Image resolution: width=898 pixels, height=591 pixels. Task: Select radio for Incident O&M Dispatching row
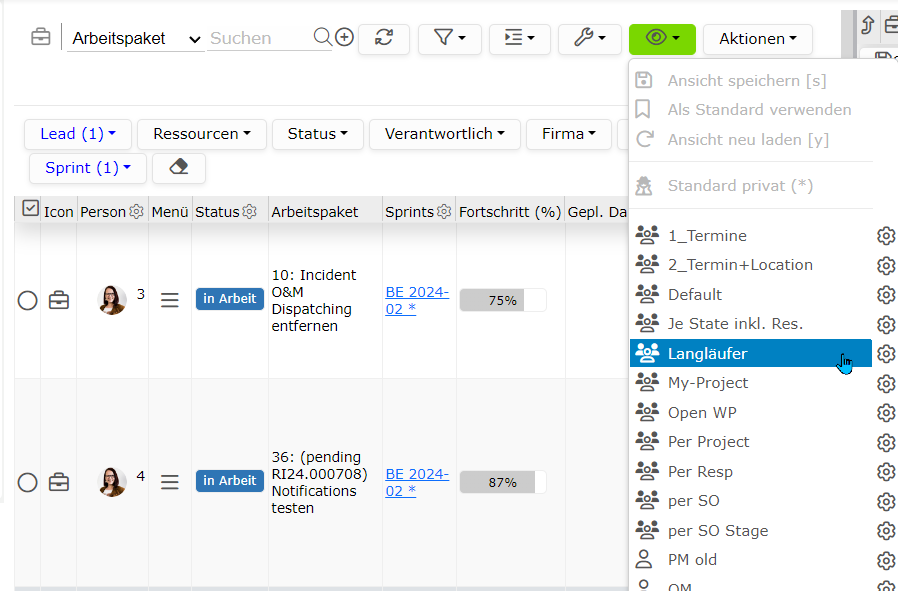coord(27,300)
